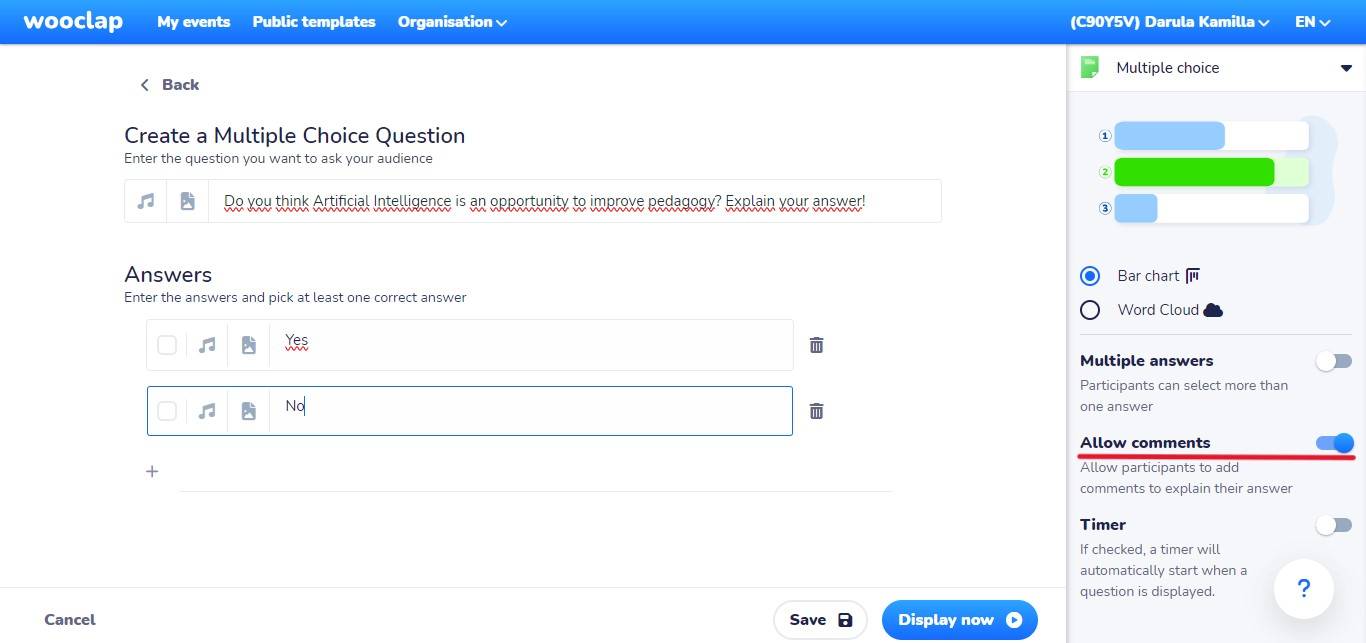Delete the No answer with the trash icon

tap(817, 411)
